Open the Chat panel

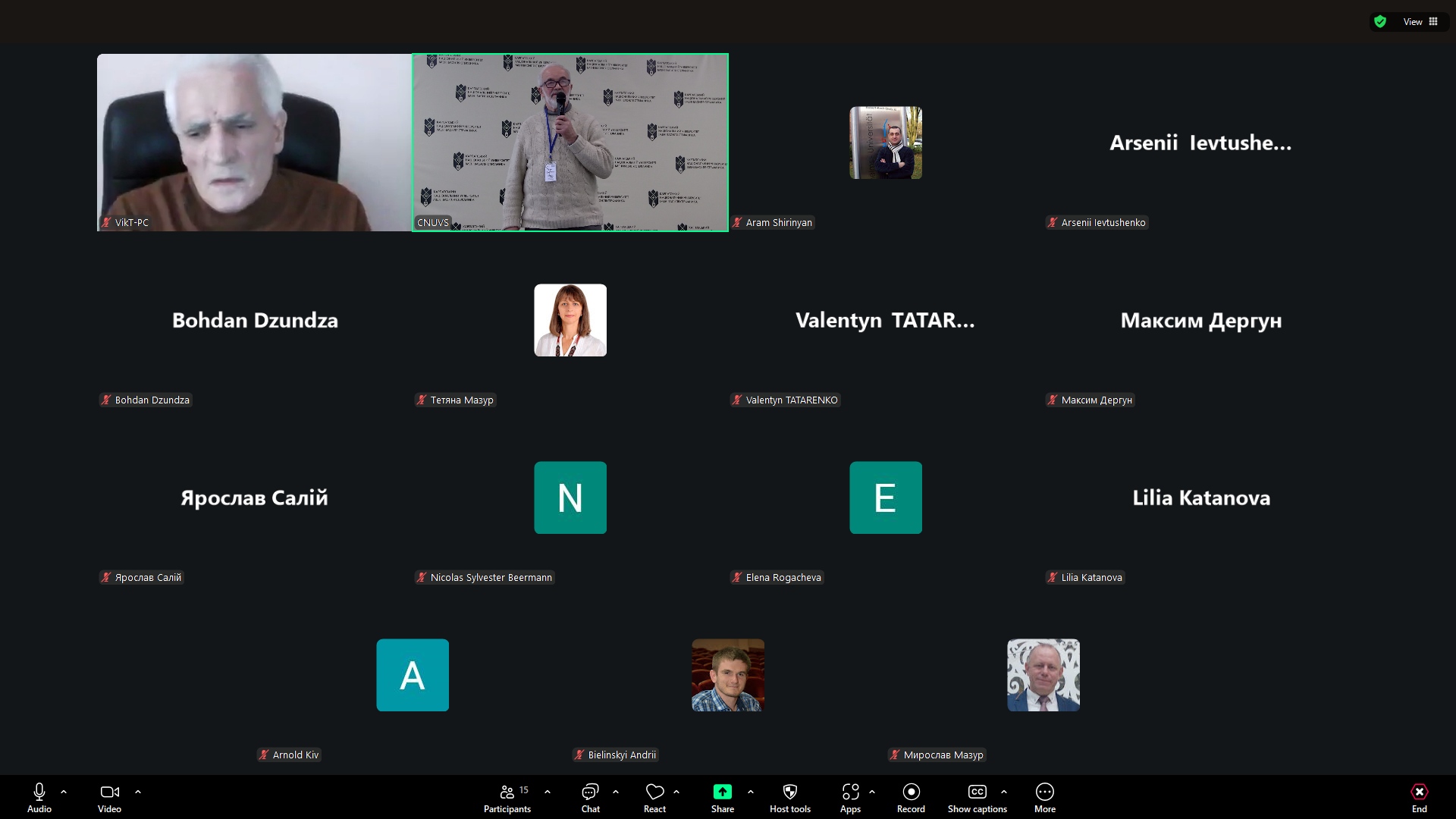(590, 792)
